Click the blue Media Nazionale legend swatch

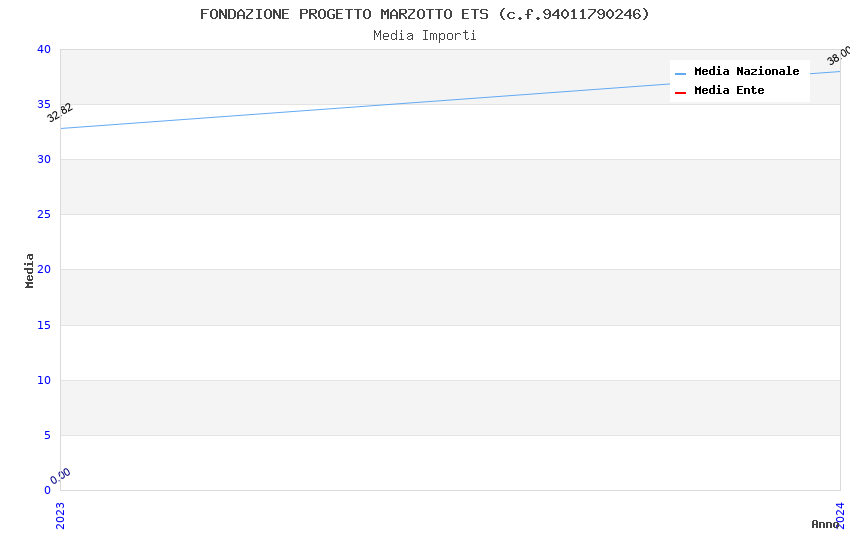tap(680, 73)
